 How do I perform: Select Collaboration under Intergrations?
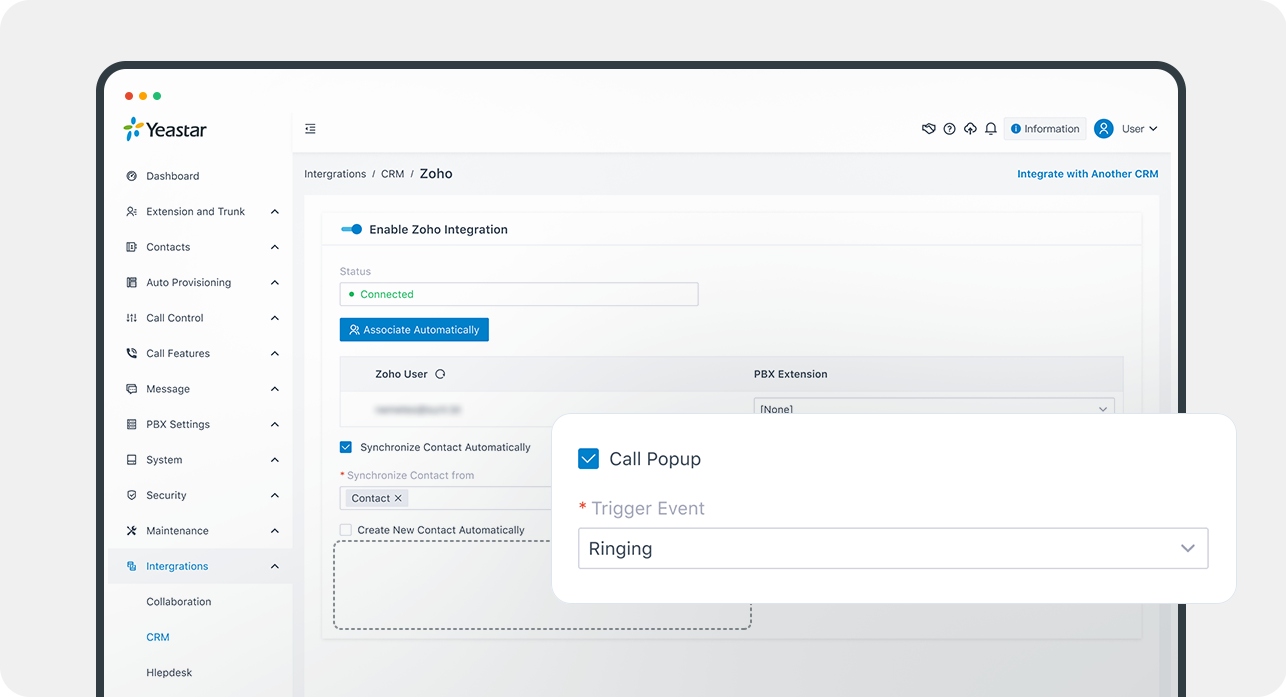click(x=179, y=602)
